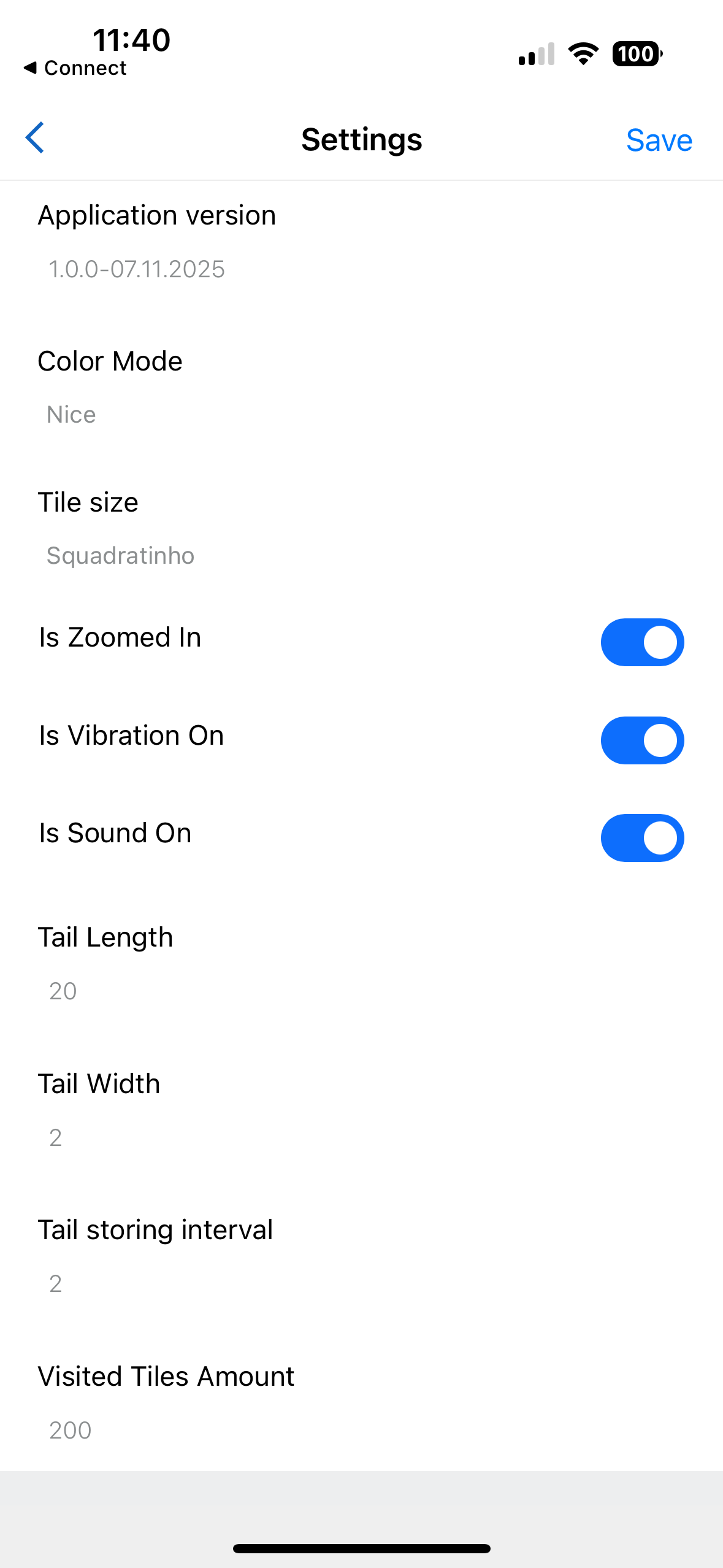The width and height of the screenshot is (723, 1568).
Task: Open the Color Mode selector showing Nice
Action: click(71, 413)
